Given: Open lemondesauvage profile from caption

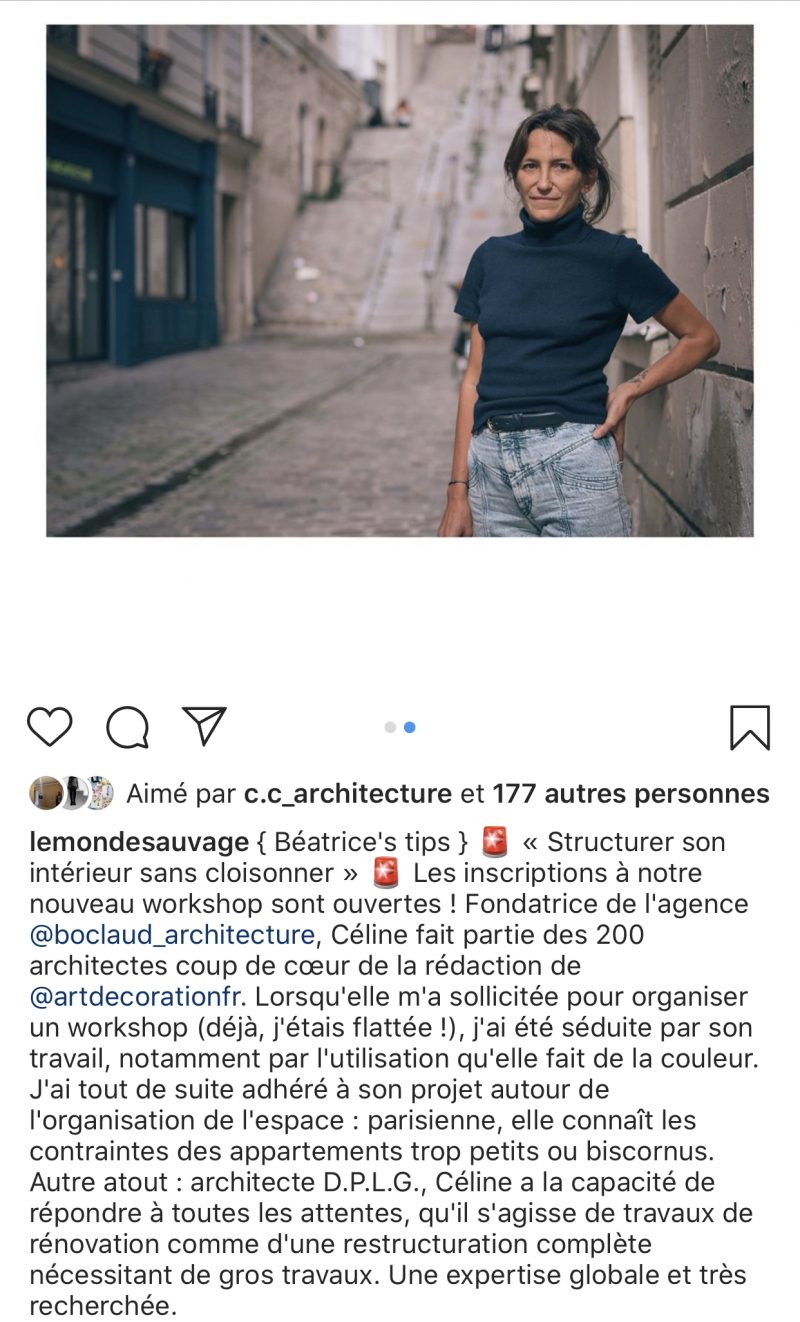Looking at the screenshot, I should coord(139,842).
